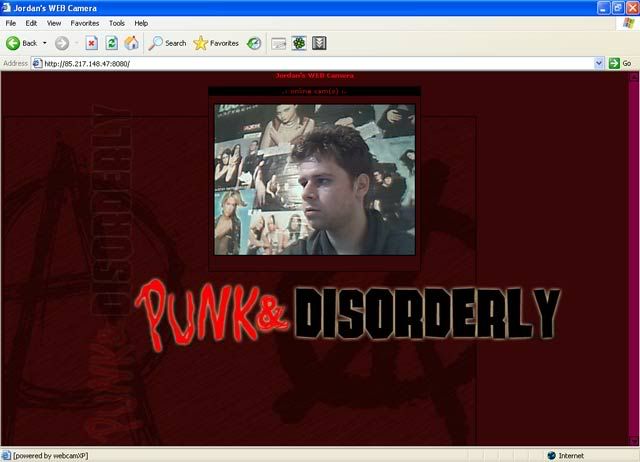The image size is (640, 462).
Task: Open the View menu
Action: tap(54, 23)
